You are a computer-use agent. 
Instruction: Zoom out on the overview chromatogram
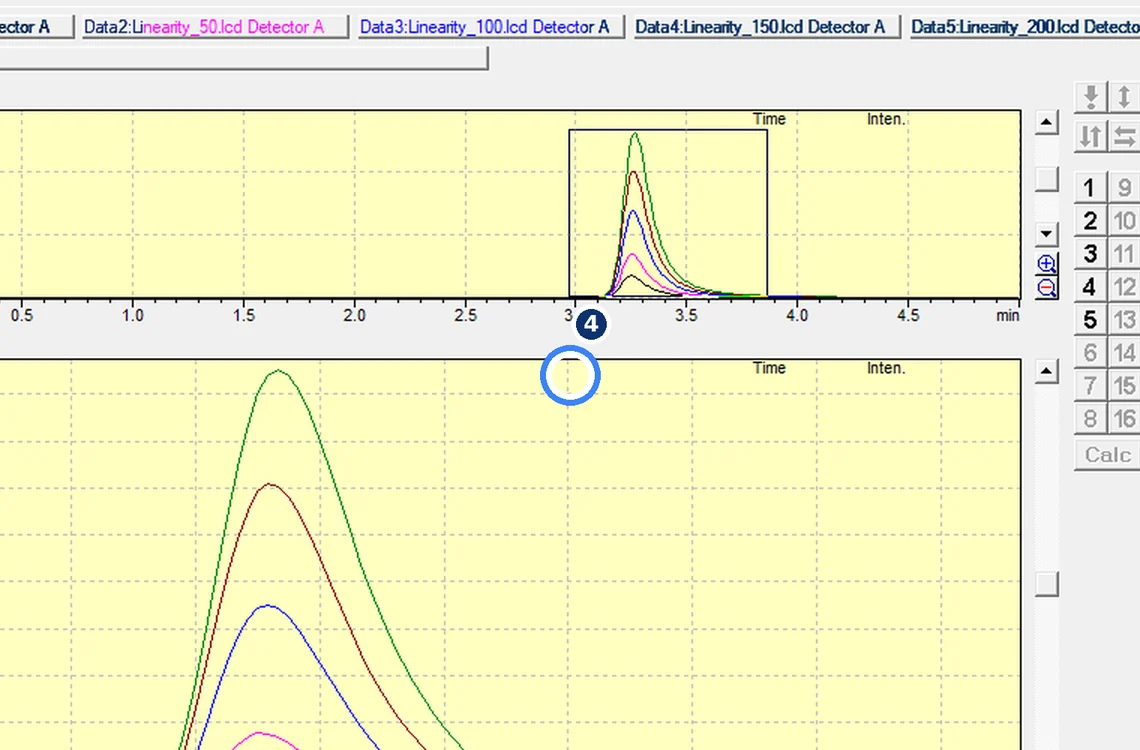tap(1046, 288)
